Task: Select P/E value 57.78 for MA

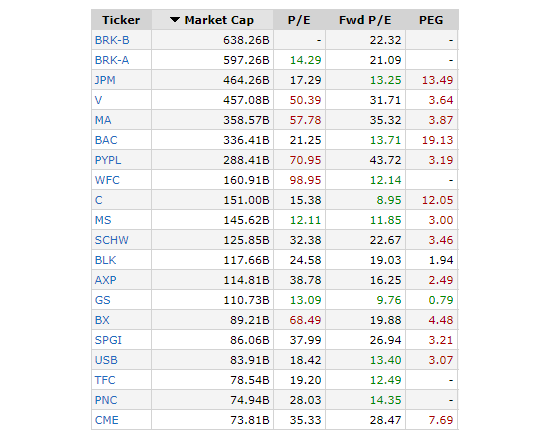Action: [306, 120]
